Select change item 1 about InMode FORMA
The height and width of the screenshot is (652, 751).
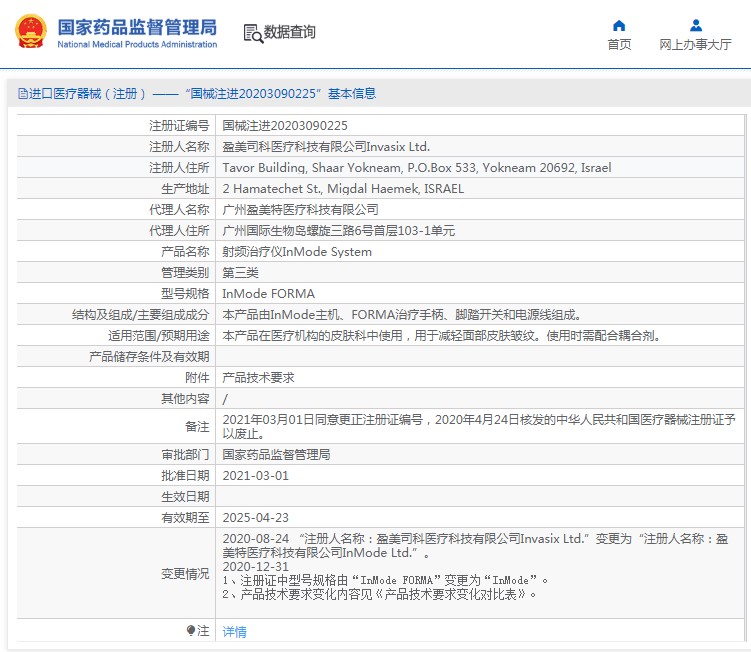tap(386, 580)
